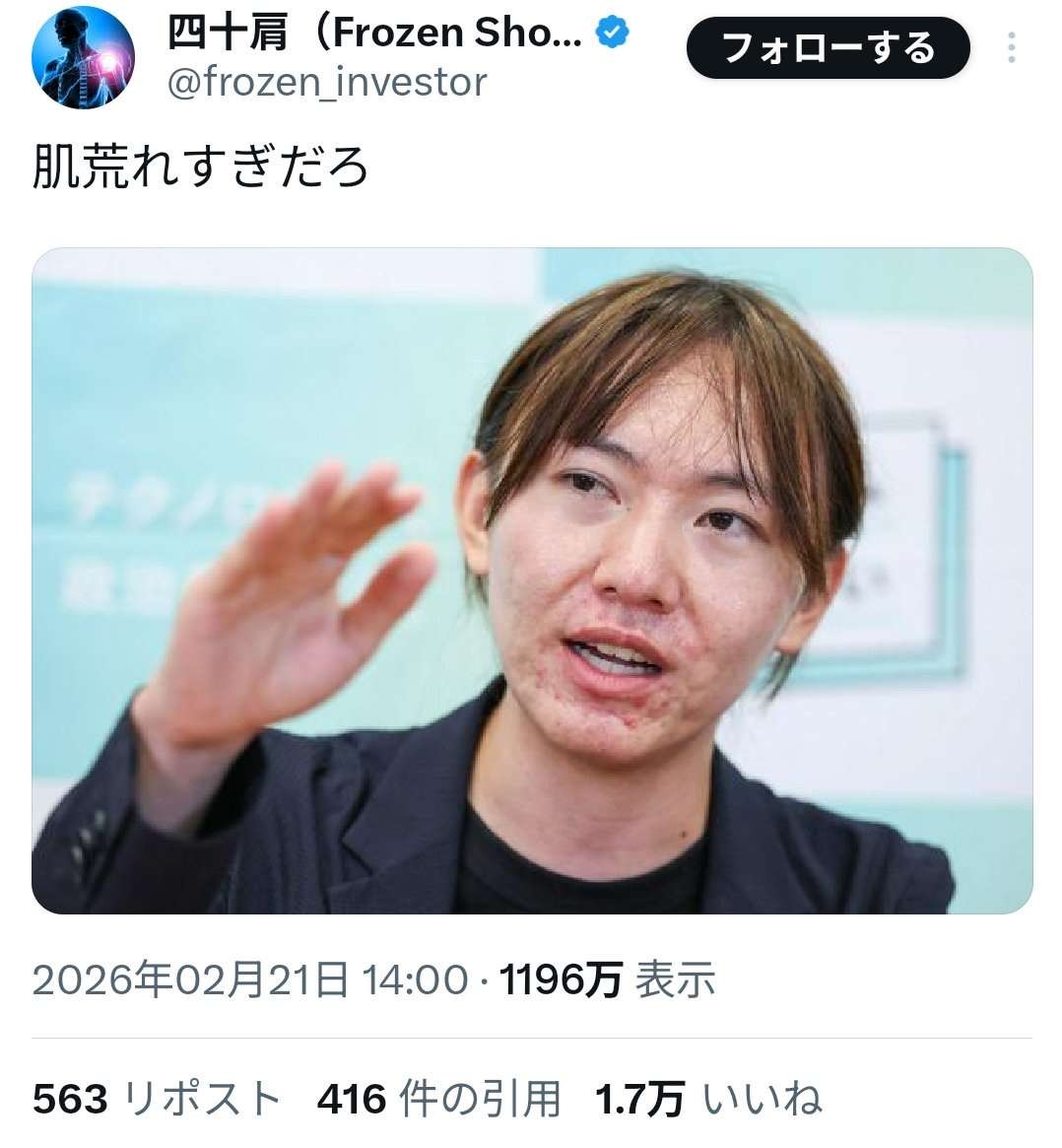Select the tweet text 肌荒れすぎだろ
The height and width of the screenshot is (1148, 1062).
(x=200, y=167)
